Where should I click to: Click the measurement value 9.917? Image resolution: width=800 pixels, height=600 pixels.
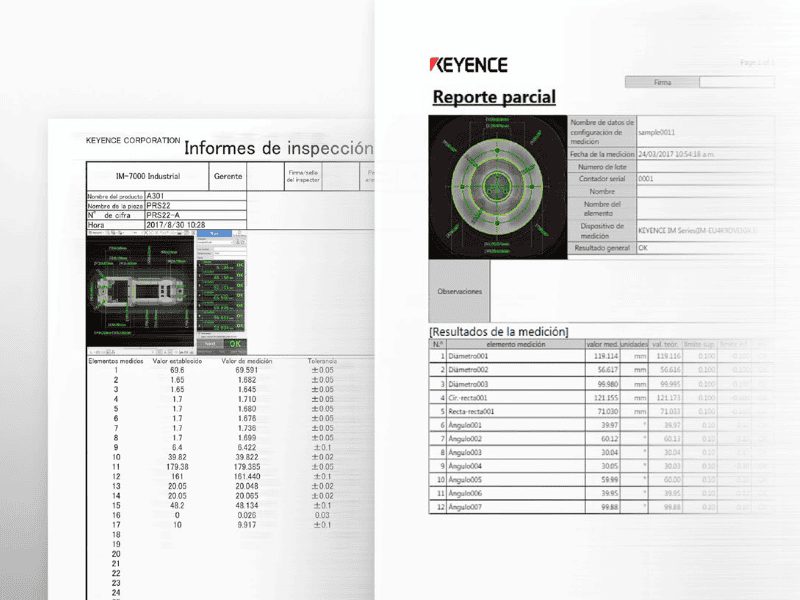[246, 525]
